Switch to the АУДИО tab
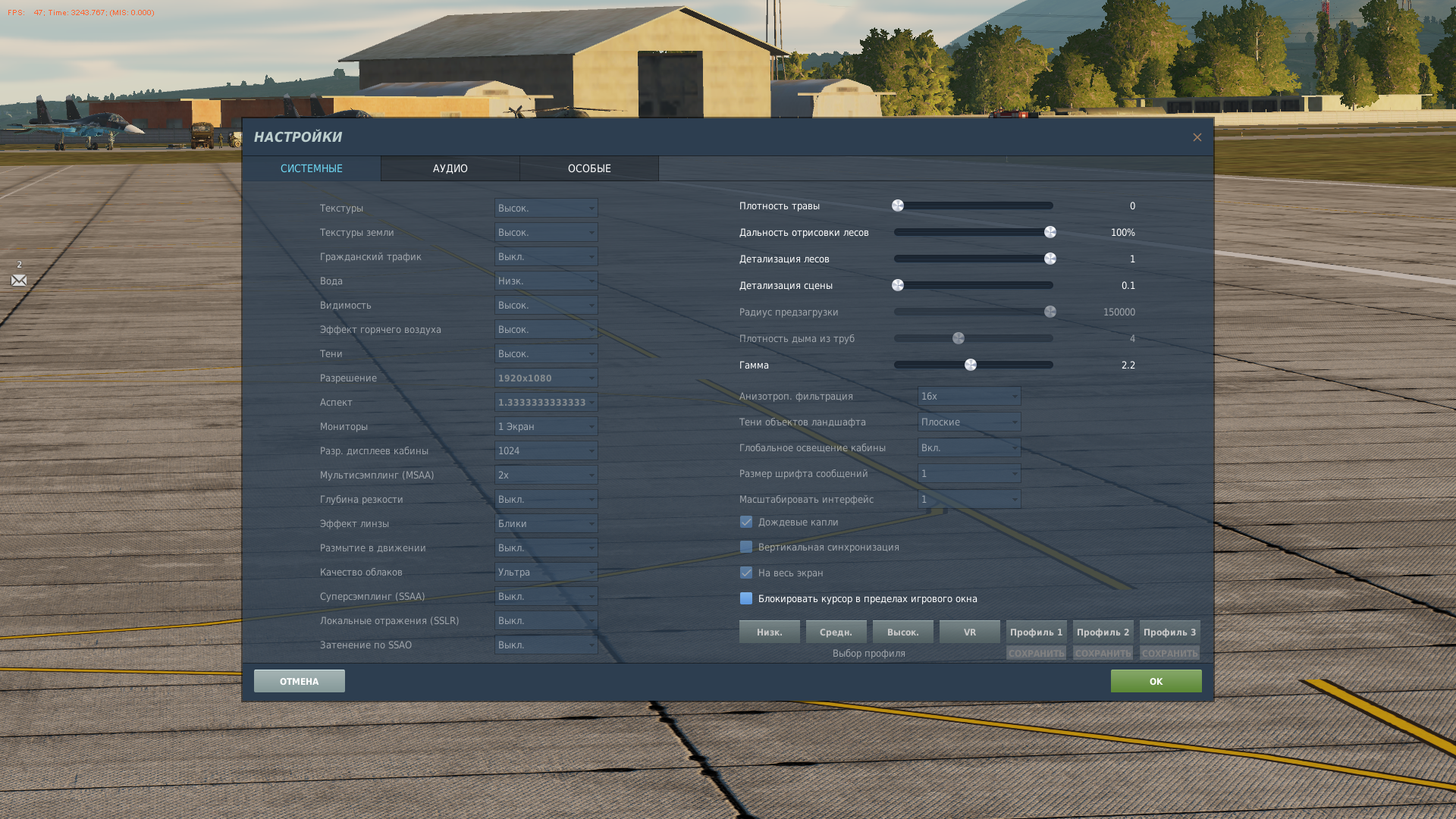 point(450,168)
